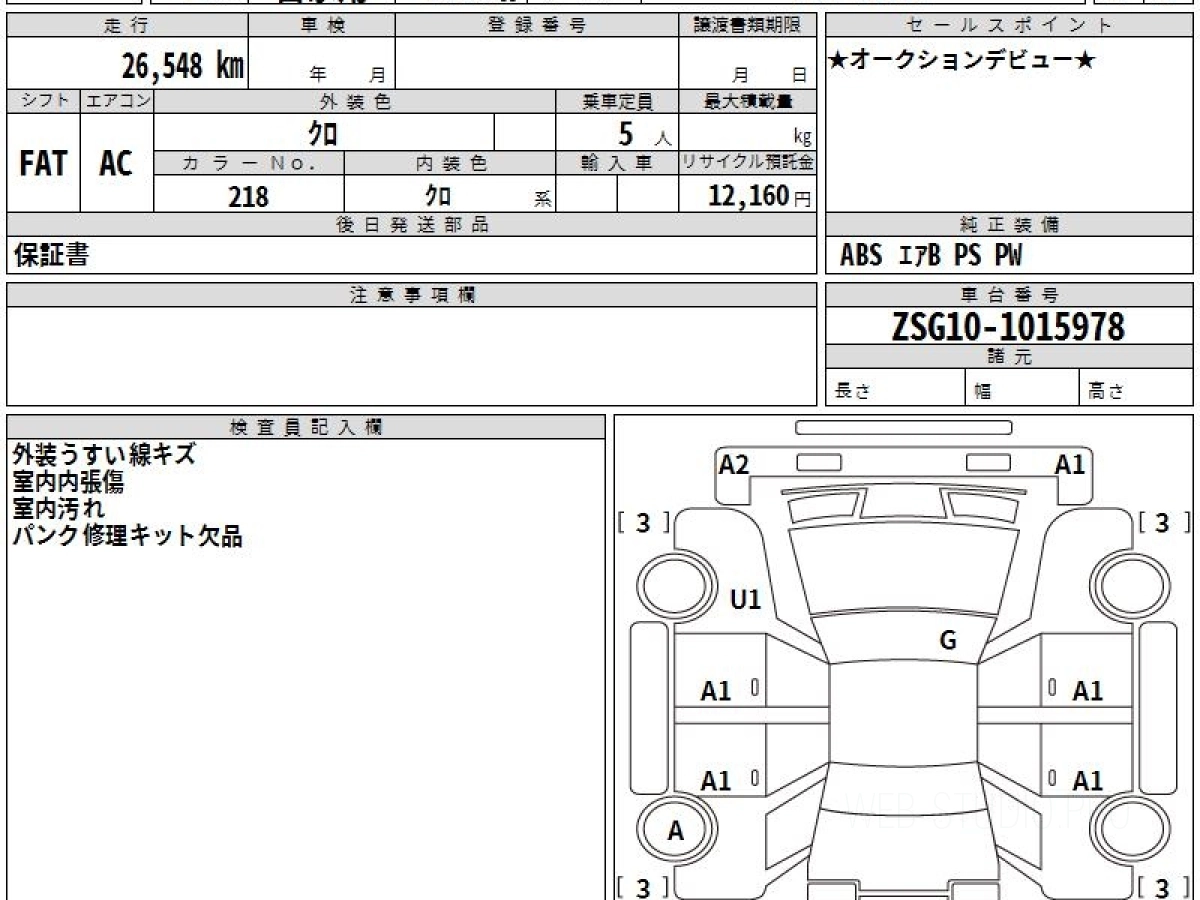Click the 登録番号 header cell
This screenshot has height=900, width=1200.
(537, 26)
